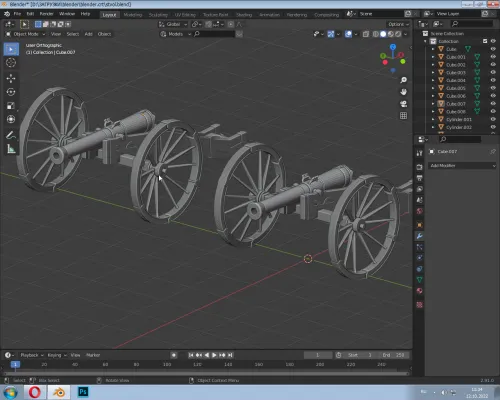
Task: Open the Edit menu
Action: click(30, 14)
